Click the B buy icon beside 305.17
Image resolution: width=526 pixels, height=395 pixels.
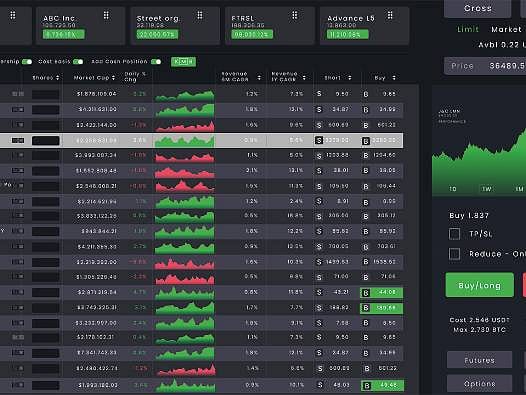pos(366,216)
